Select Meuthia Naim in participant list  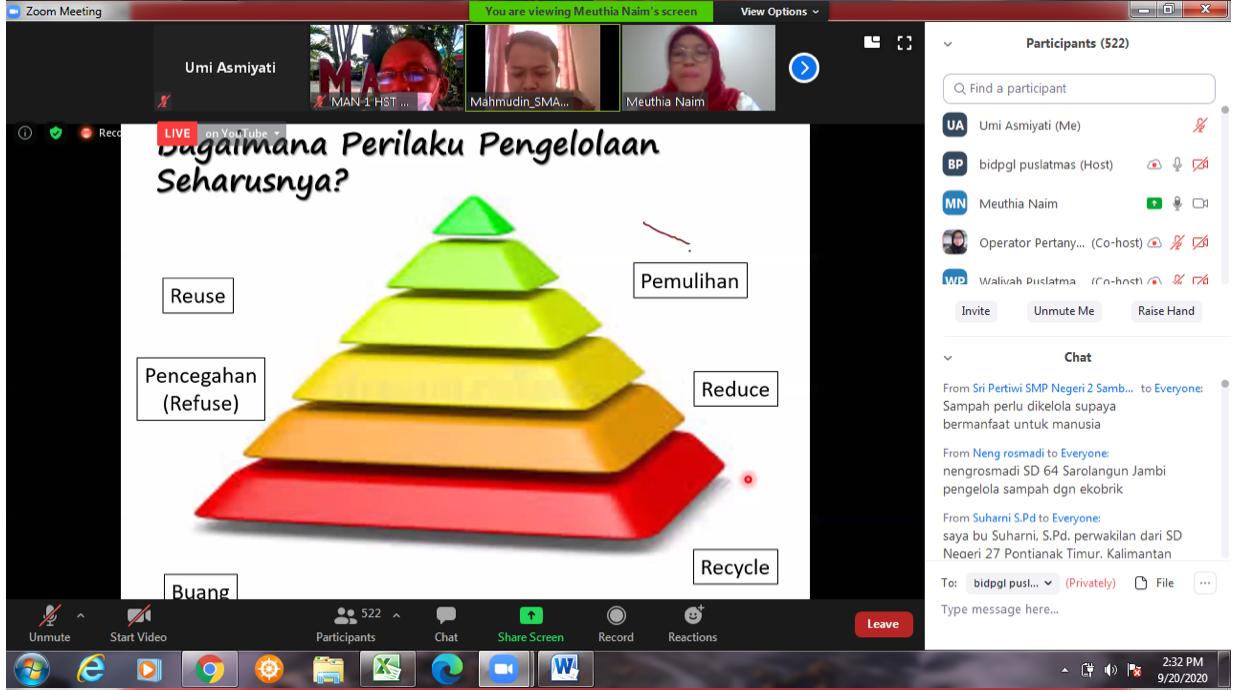click(x=1078, y=203)
